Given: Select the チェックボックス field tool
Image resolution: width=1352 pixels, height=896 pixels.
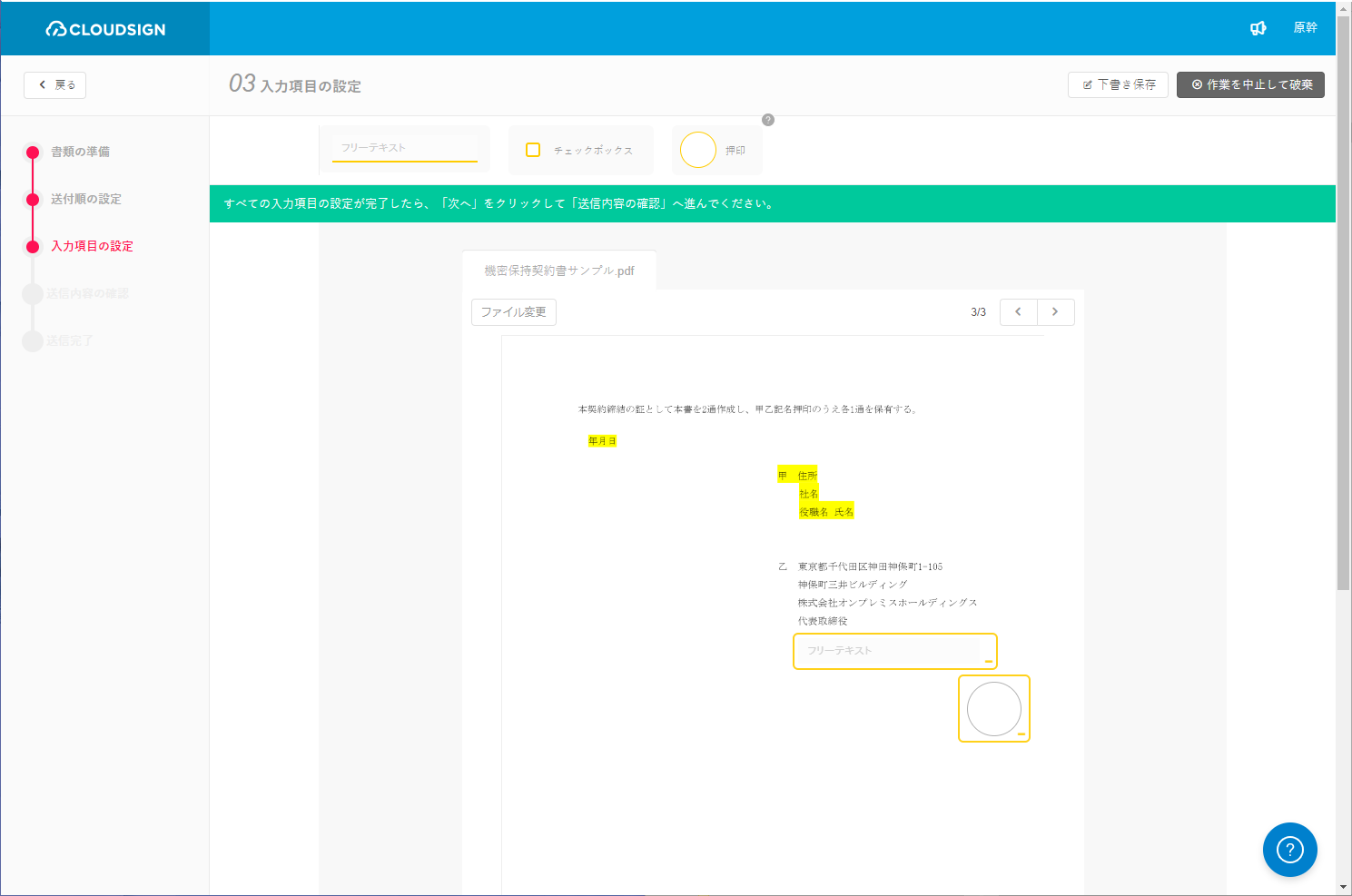Looking at the screenshot, I should pyautogui.click(x=581, y=150).
